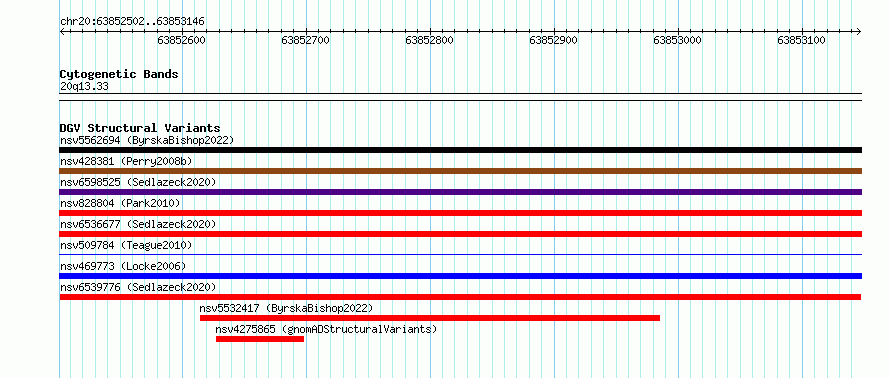The width and height of the screenshot is (890, 378).
Task: Open the nsv428381 (Perry2008b) label
Action: (x=126, y=161)
